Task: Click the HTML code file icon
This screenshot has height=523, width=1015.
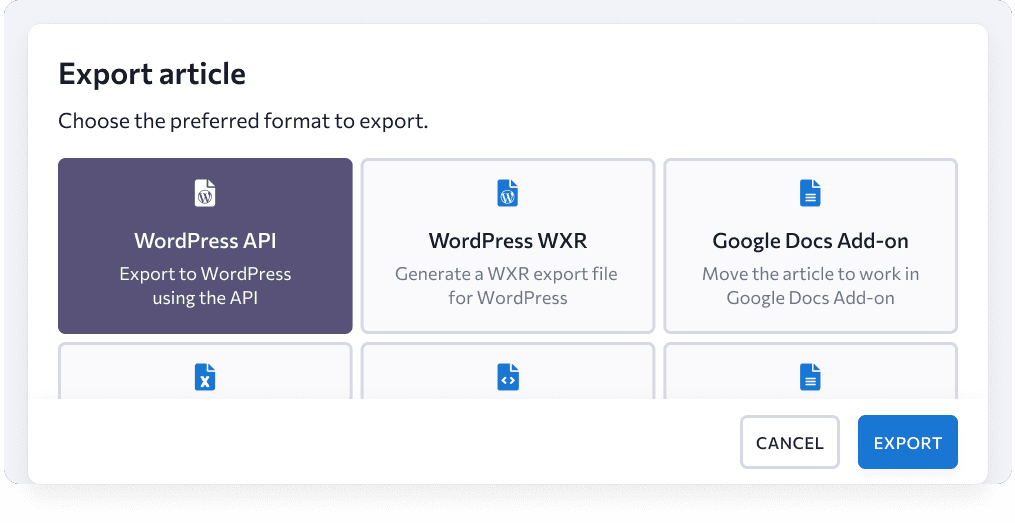Action: [x=508, y=377]
